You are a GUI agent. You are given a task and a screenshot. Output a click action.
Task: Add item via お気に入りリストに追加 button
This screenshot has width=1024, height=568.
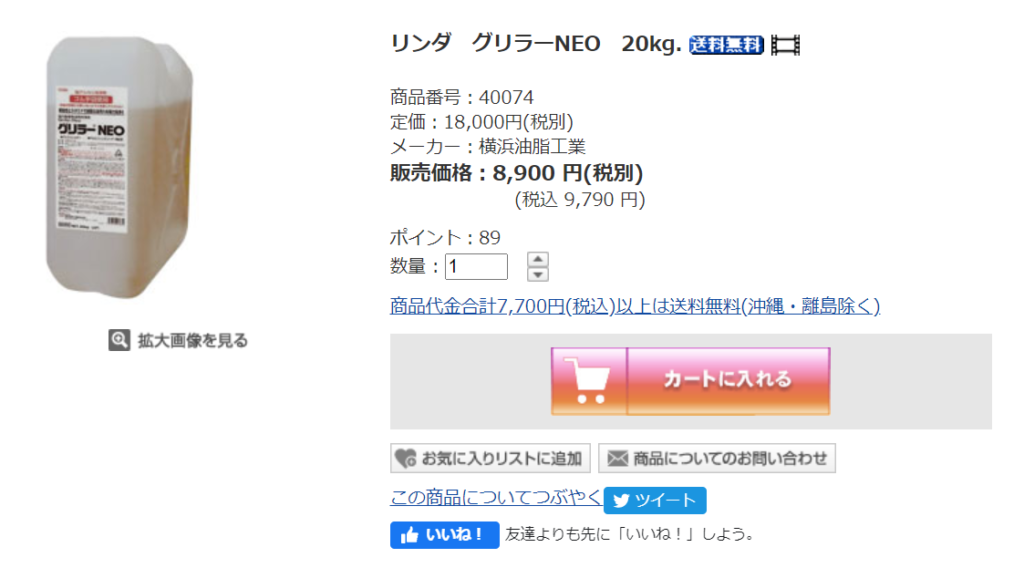click(x=490, y=458)
